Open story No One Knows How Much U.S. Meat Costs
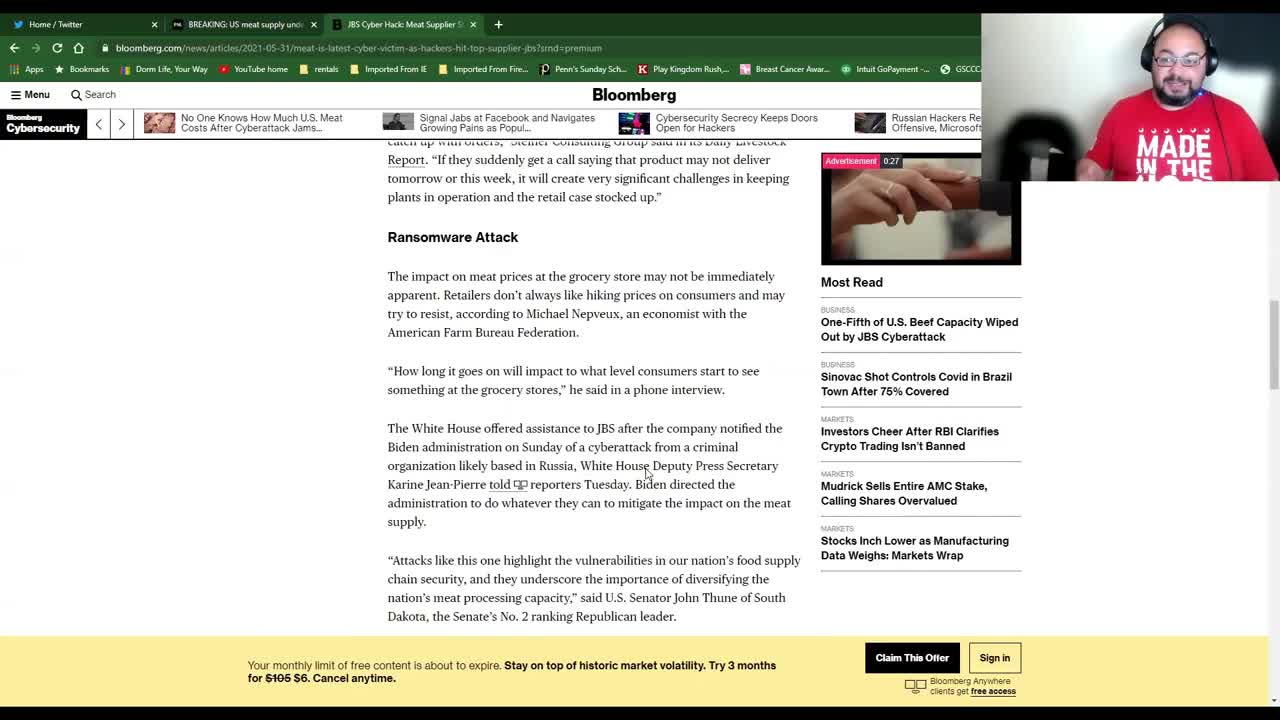 tap(262, 123)
